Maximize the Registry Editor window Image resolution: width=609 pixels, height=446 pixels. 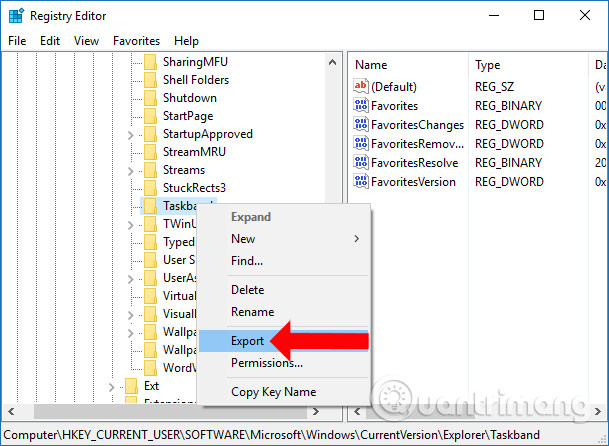539,16
